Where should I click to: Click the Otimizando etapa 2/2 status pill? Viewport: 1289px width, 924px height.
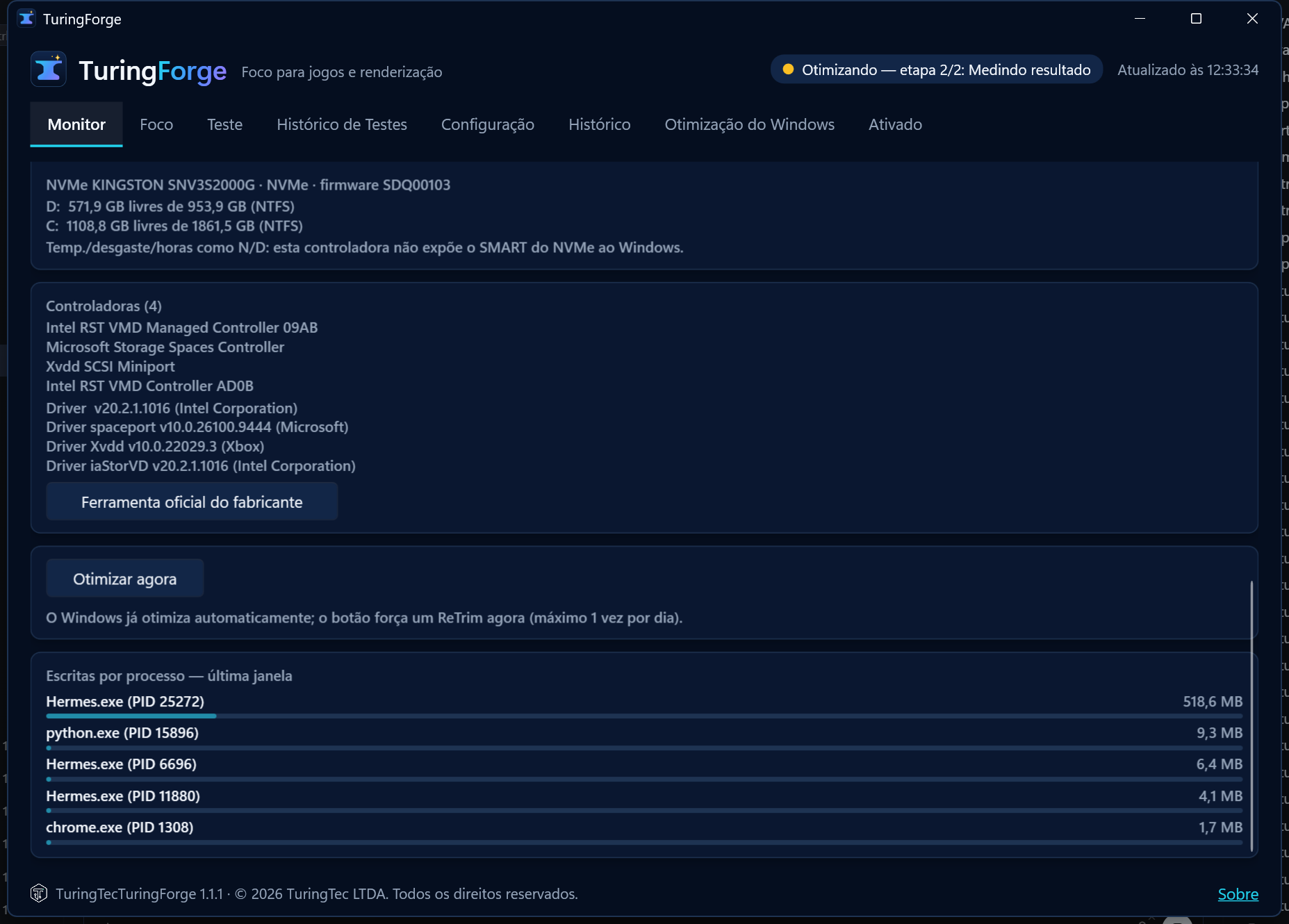pos(937,69)
